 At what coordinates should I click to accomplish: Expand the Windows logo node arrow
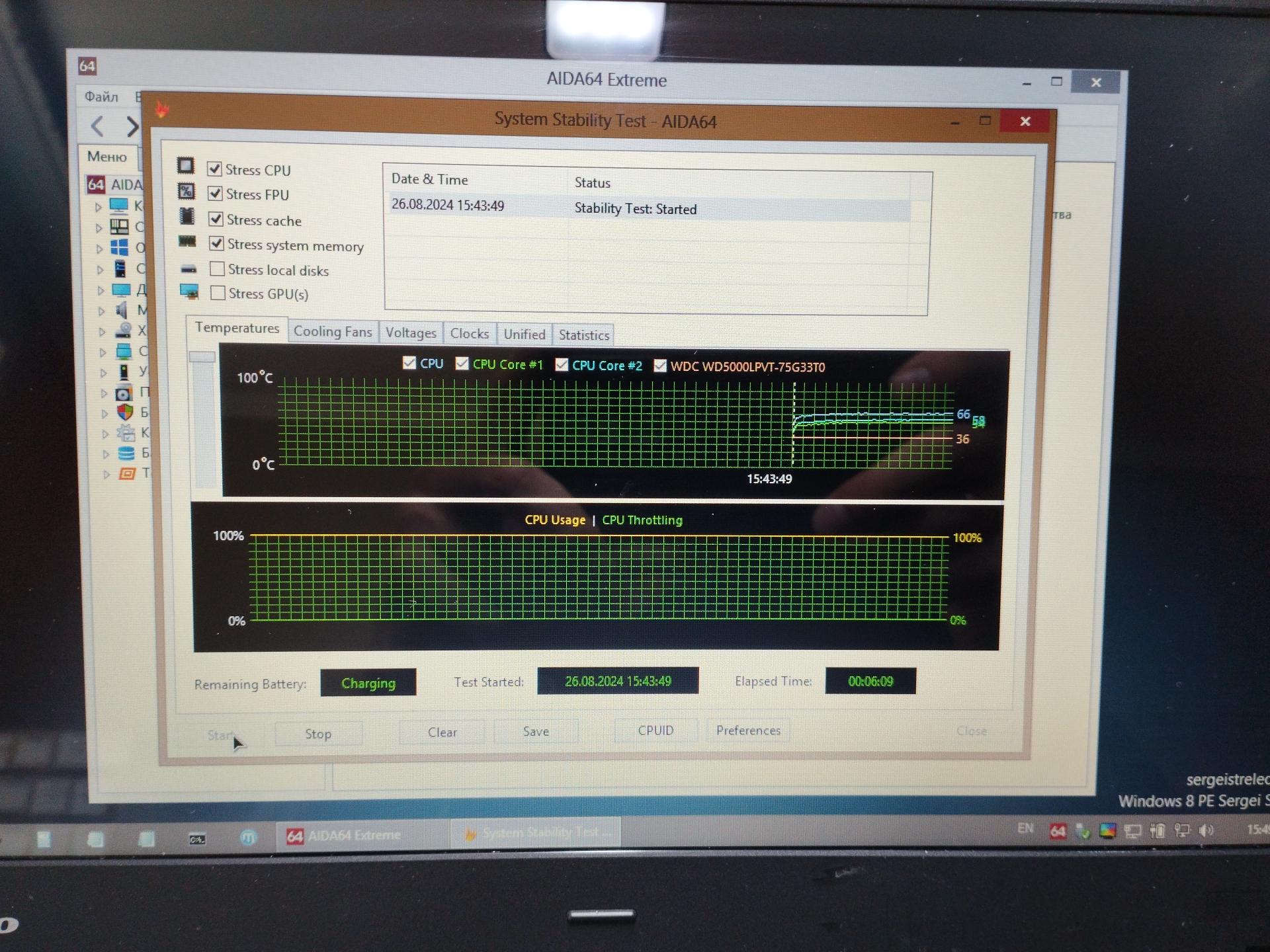click(100, 249)
